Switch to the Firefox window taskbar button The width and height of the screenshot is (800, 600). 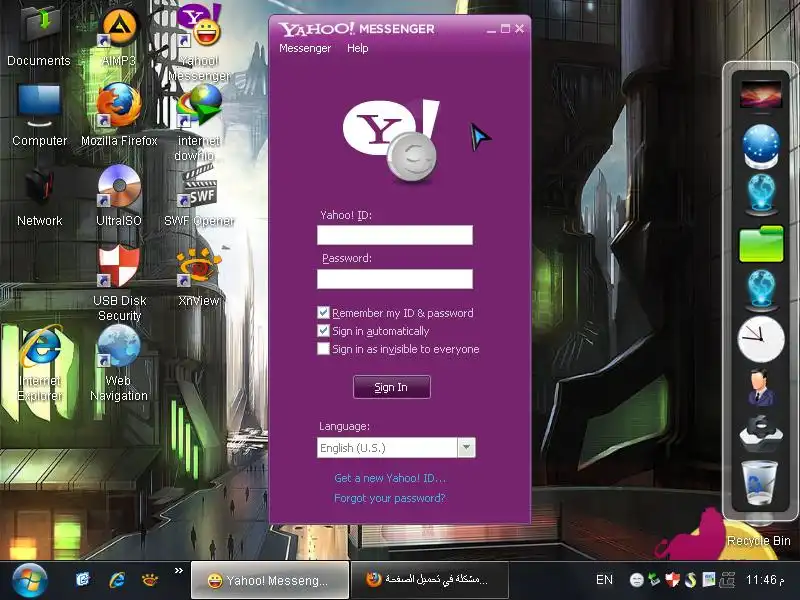429,580
